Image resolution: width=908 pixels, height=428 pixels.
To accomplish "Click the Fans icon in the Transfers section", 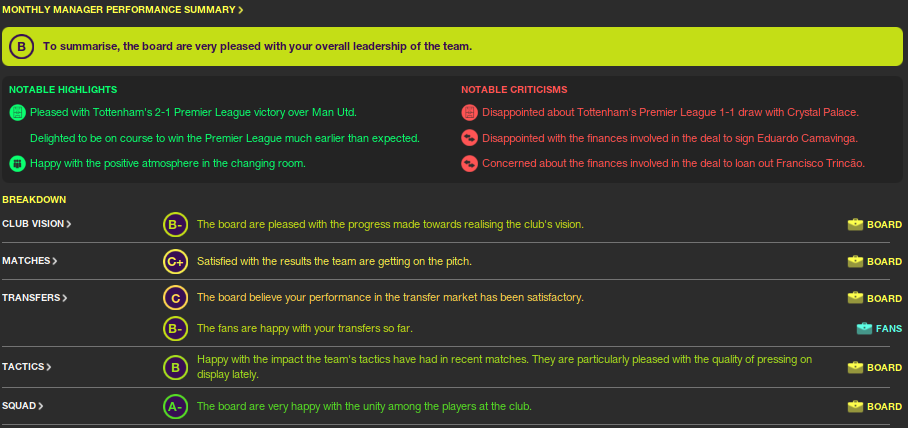I will (864, 328).
